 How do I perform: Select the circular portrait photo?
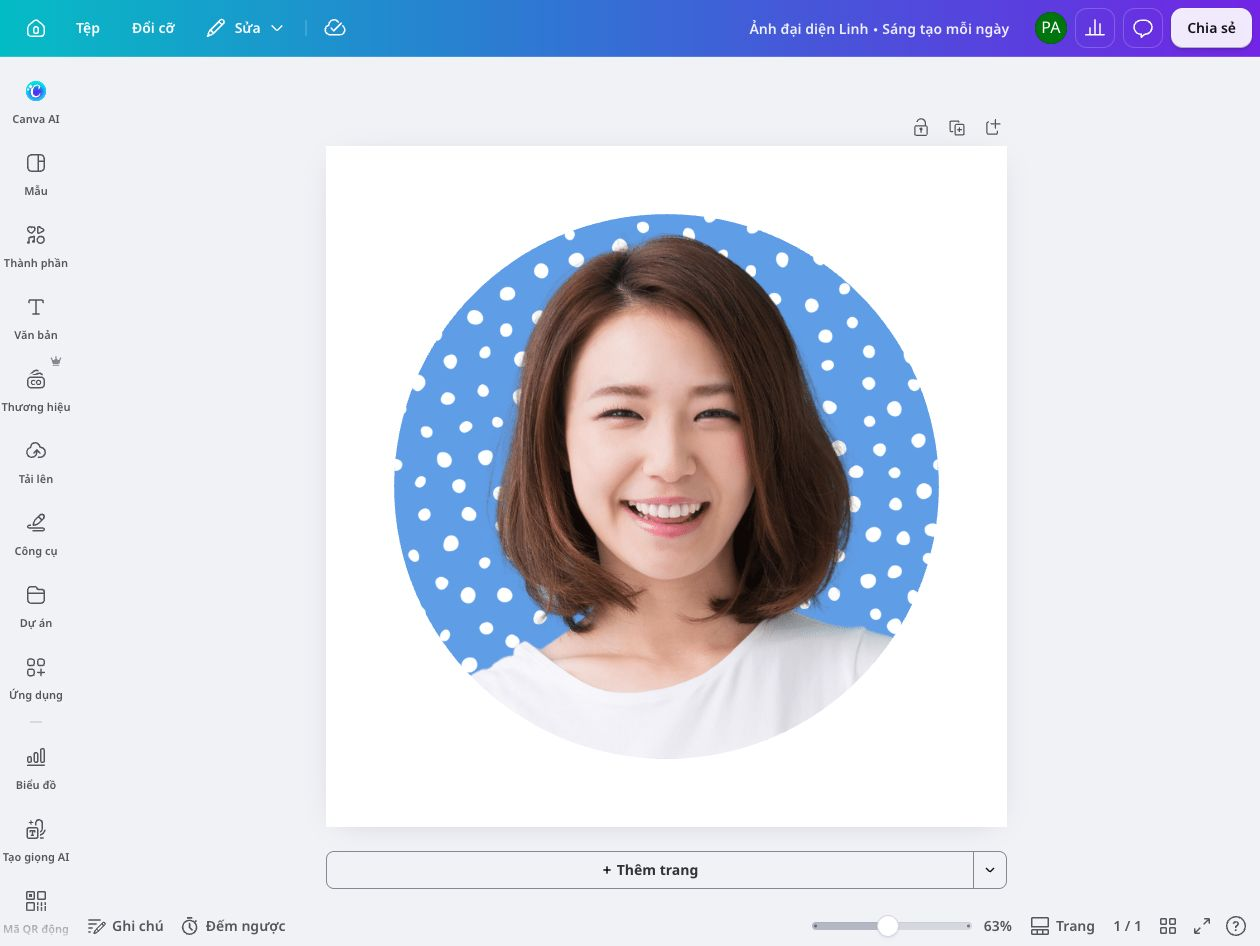click(x=666, y=486)
